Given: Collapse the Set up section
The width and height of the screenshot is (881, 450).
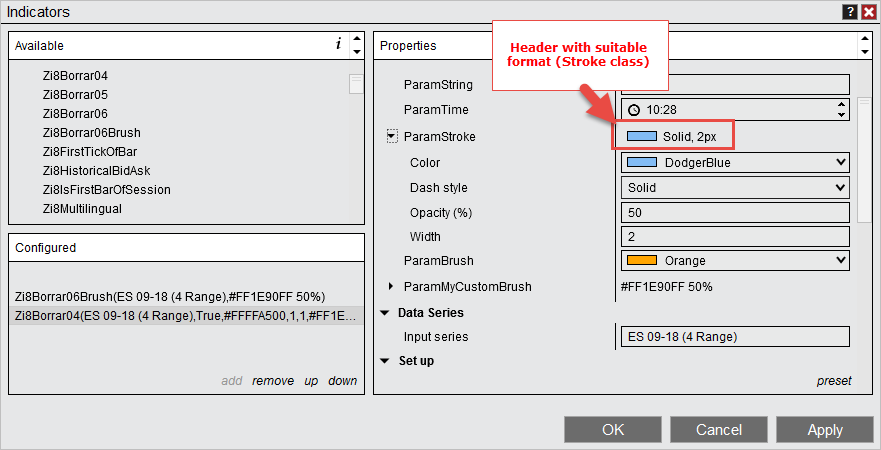Looking at the screenshot, I should click(385, 361).
